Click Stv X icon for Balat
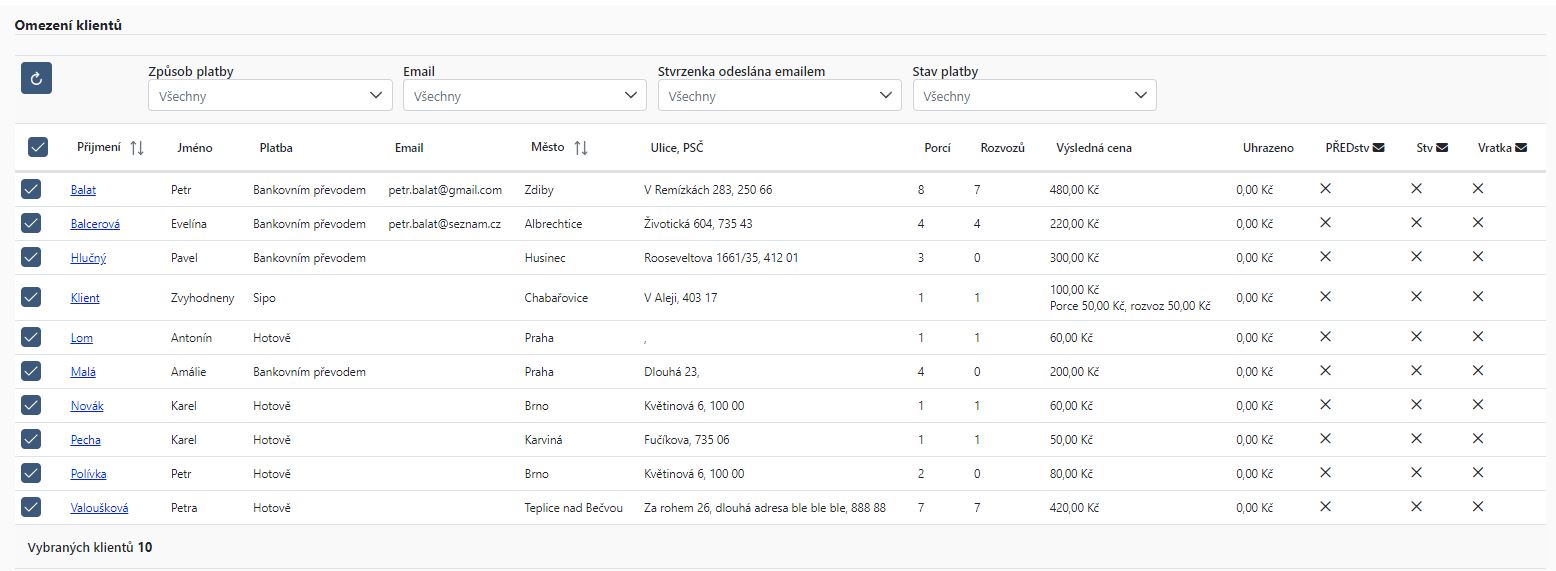Viewport: 1556px width, 571px height. pos(1416,189)
